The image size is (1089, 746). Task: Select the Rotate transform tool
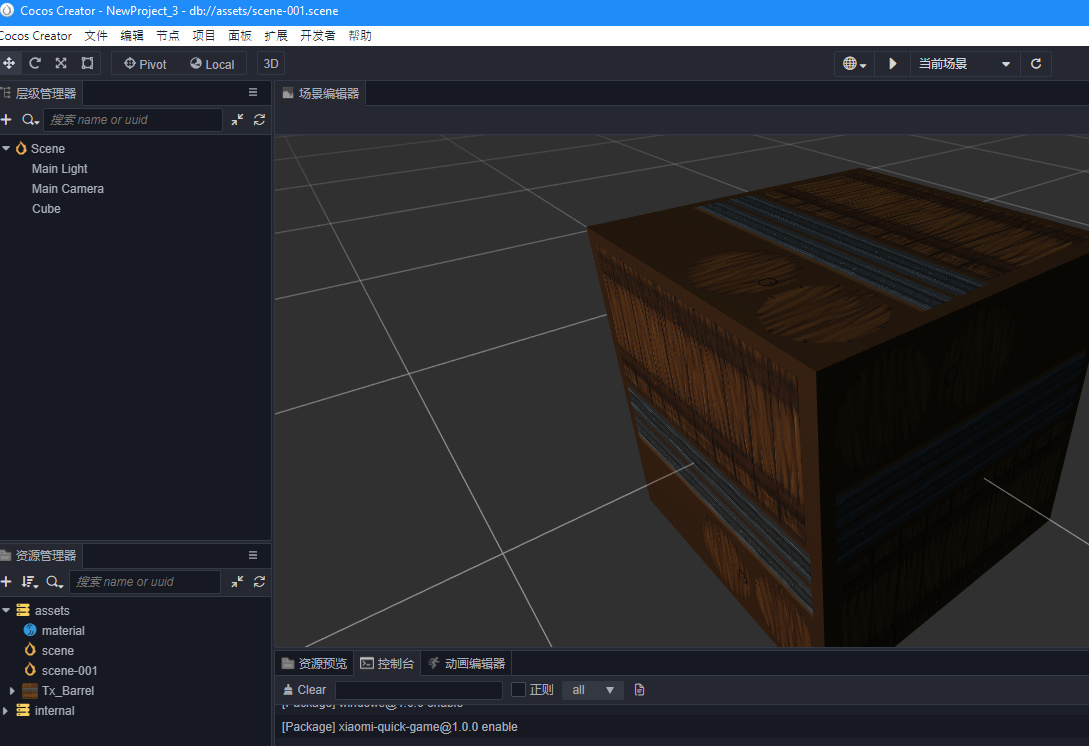[35, 64]
